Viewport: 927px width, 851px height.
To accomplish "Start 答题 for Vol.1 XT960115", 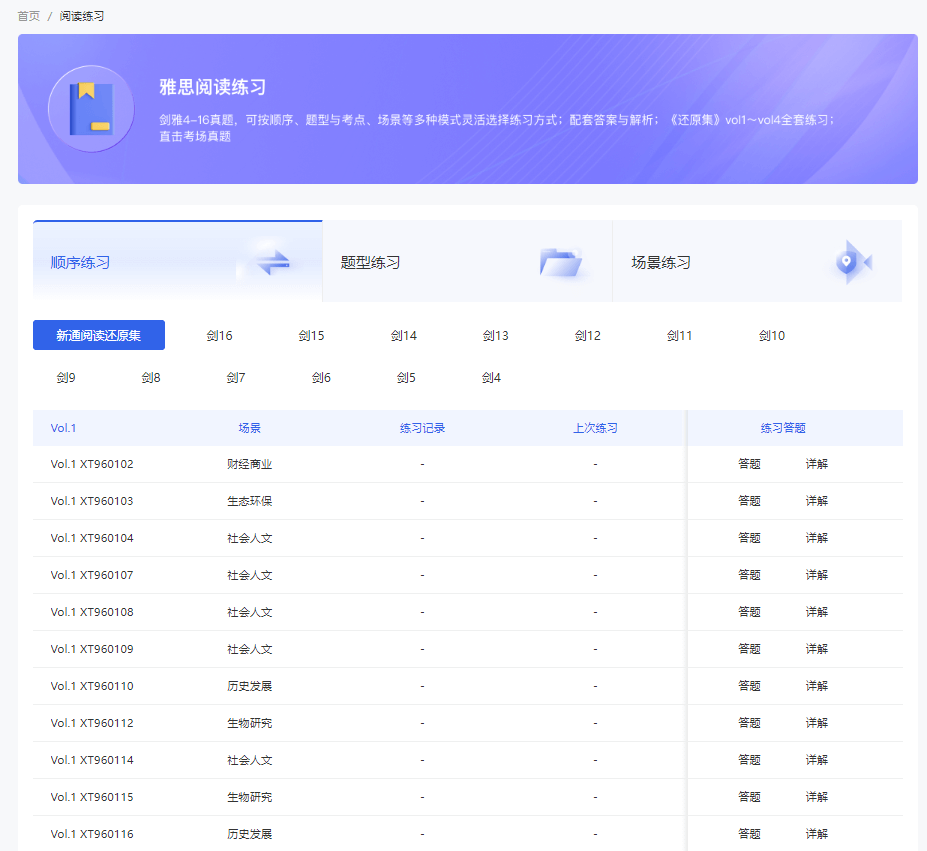I will coord(749,797).
